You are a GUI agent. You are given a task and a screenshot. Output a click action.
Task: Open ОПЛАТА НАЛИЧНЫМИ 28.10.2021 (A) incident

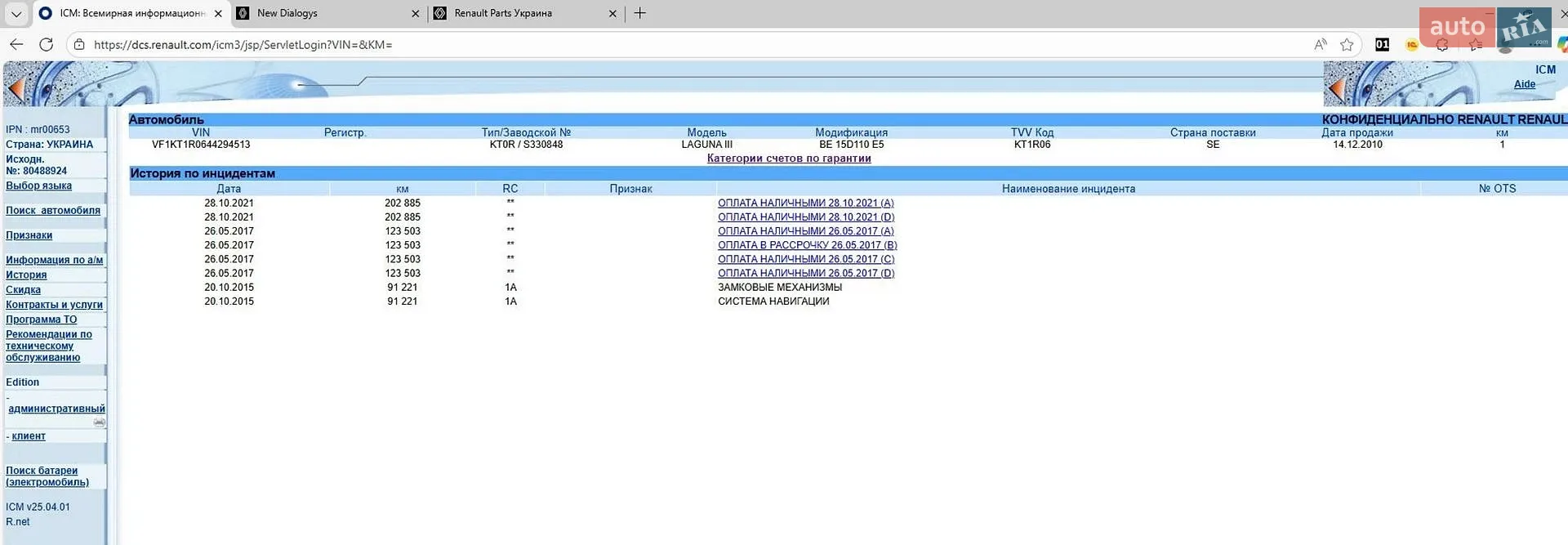click(805, 203)
